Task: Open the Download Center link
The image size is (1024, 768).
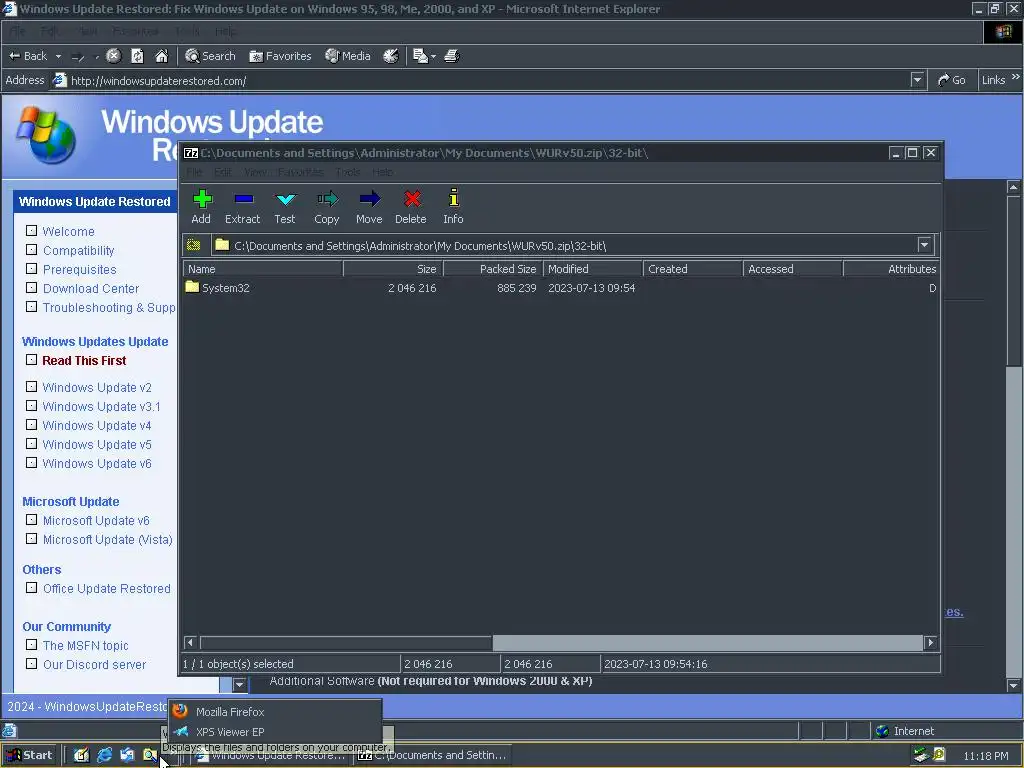Action: tap(91, 289)
